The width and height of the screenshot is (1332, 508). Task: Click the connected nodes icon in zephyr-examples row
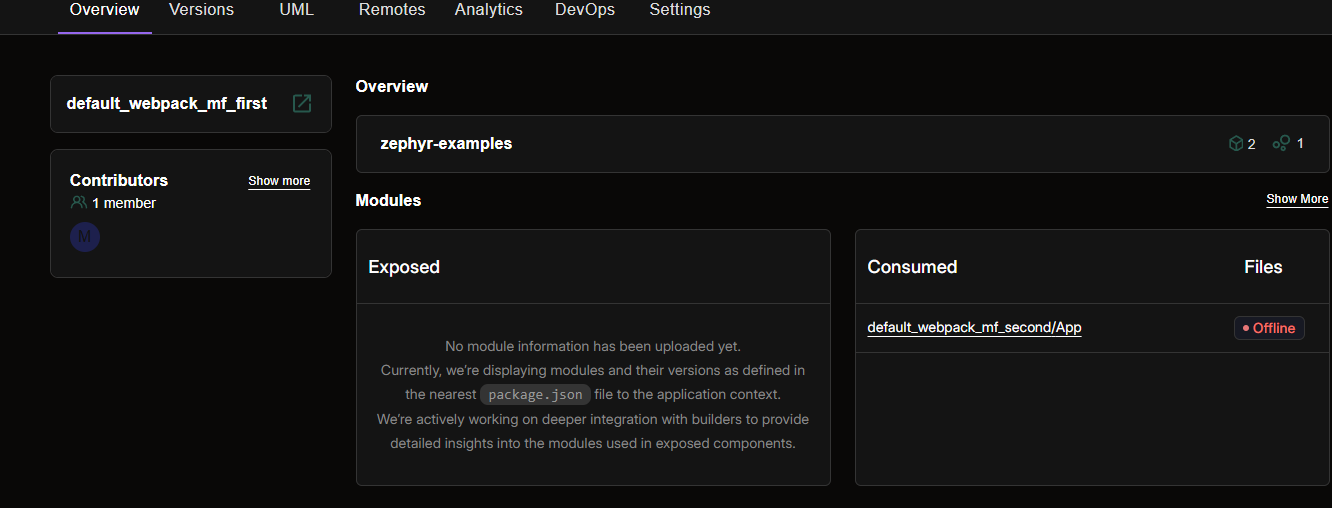[x=1281, y=144]
